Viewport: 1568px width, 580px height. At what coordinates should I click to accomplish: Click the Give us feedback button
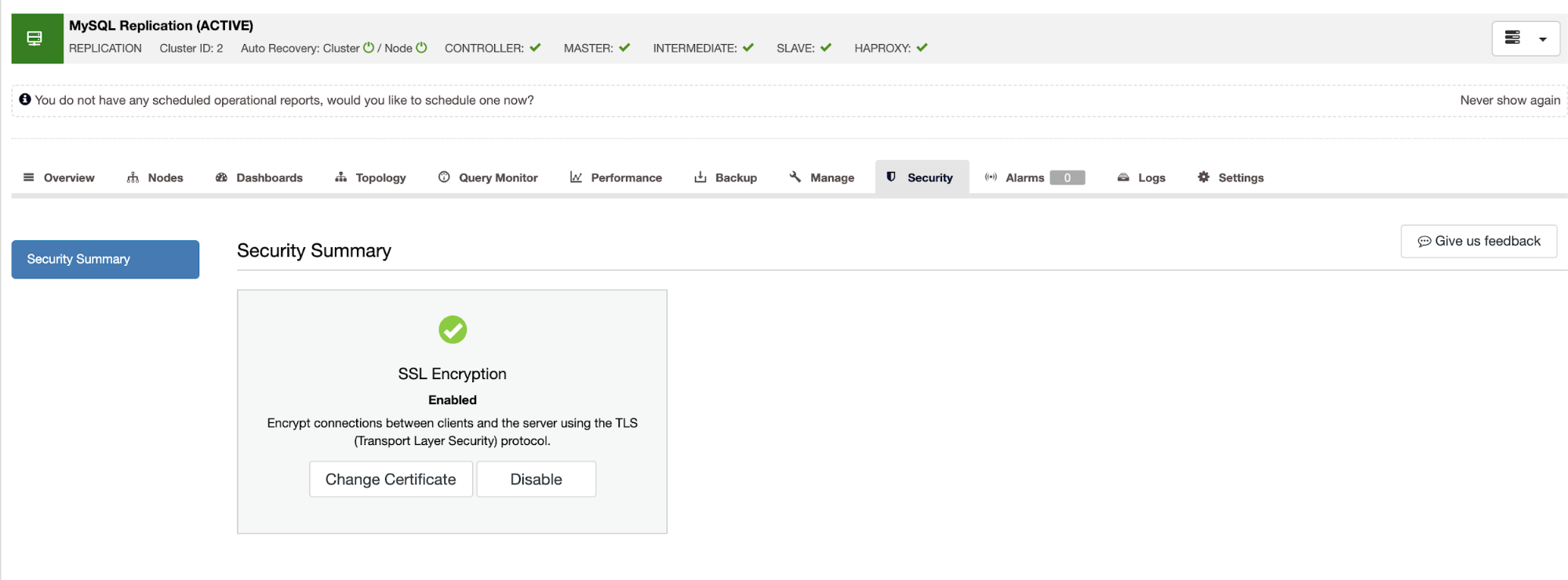point(1479,242)
